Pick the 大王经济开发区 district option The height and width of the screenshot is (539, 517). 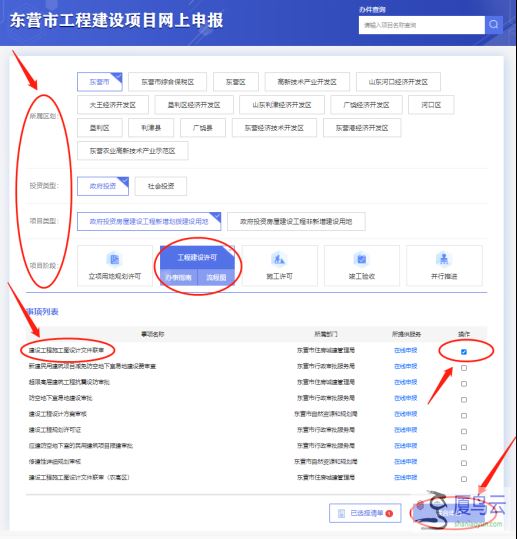pyautogui.click(x=113, y=105)
